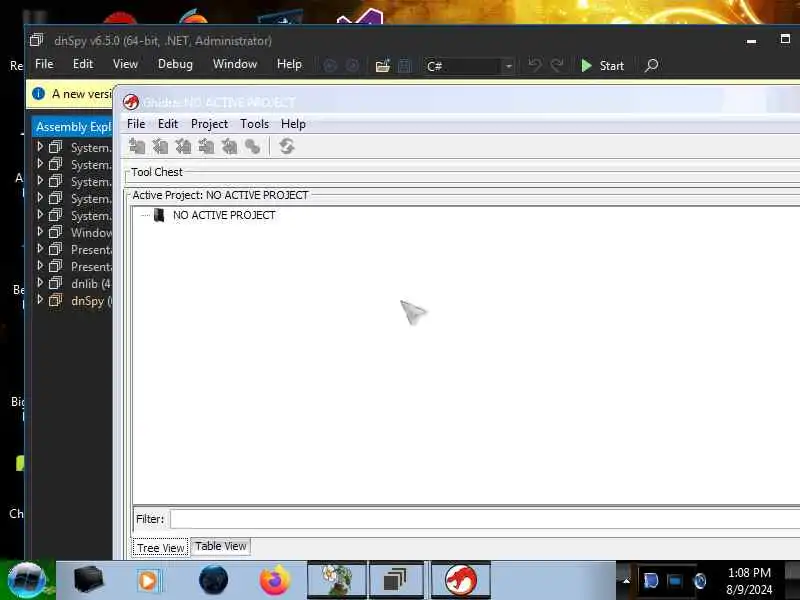Switch to Ghidra's Table View tab
The image size is (800, 600).
pos(220,546)
